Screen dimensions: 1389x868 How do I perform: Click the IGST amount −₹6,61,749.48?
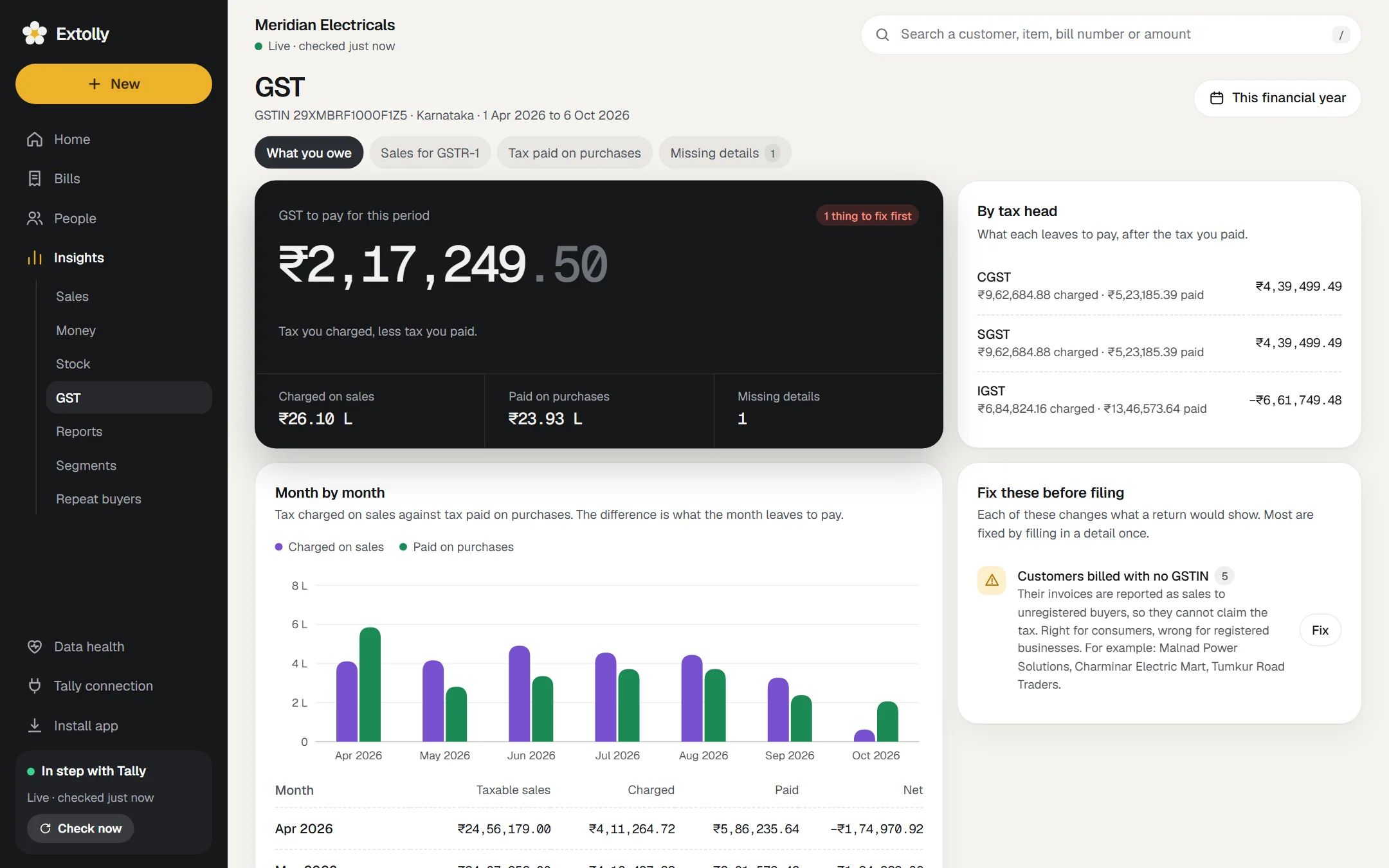point(1295,400)
